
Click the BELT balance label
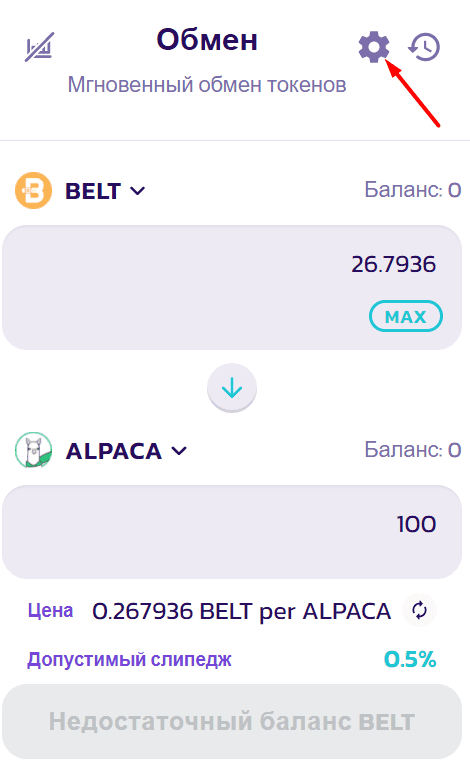click(412, 190)
